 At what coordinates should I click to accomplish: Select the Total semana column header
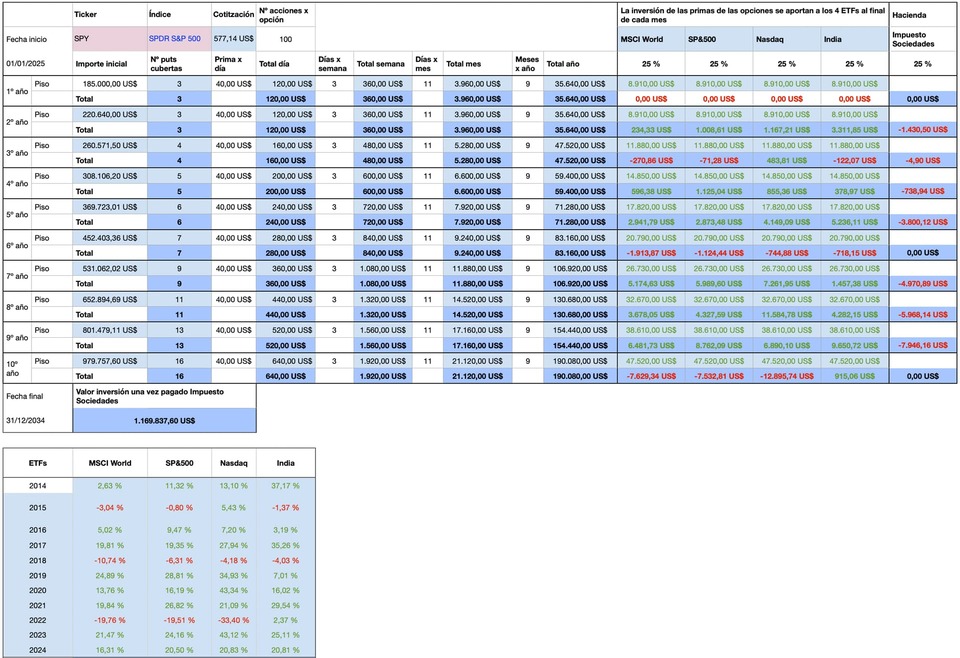click(383, 64)
